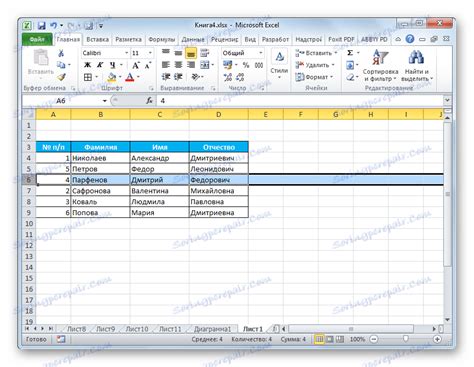This screenshot has width=474, height=367.
Task: Switch to sheet Лист10
Action: click(x=137, y=329)
